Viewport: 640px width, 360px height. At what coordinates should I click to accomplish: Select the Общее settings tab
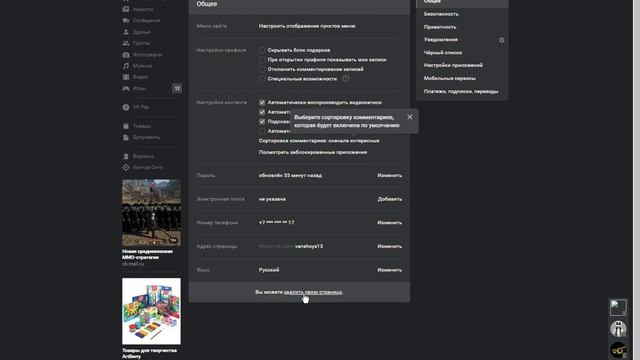pos(462,2)
